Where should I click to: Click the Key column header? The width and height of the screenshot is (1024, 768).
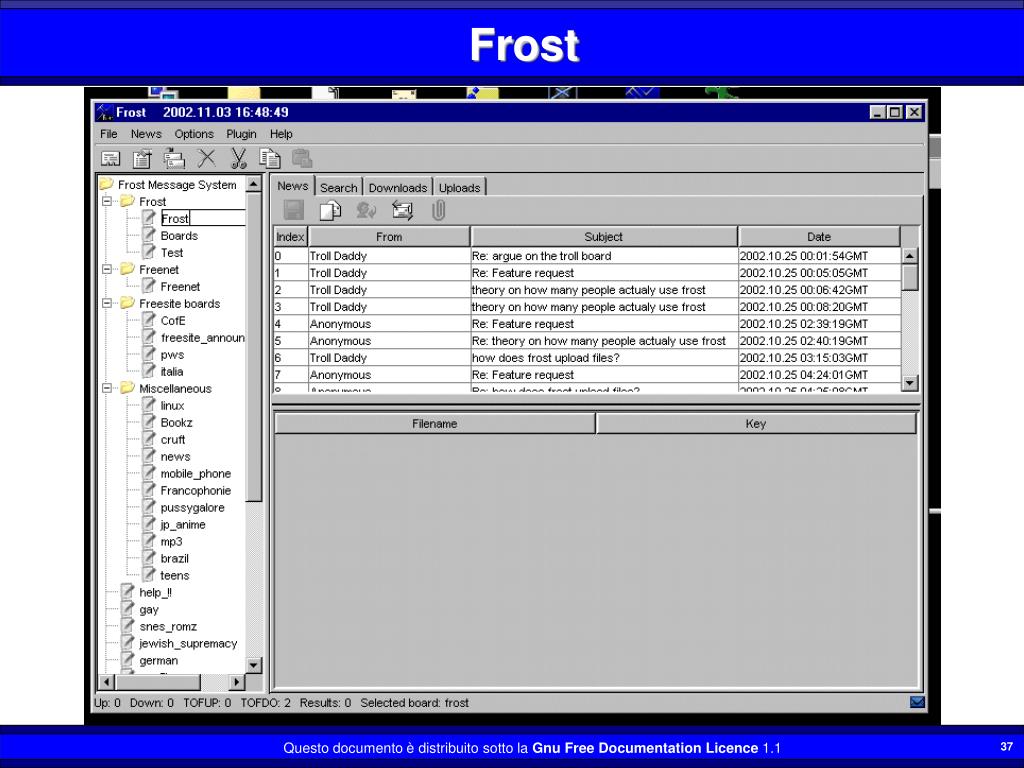(756, 424)
